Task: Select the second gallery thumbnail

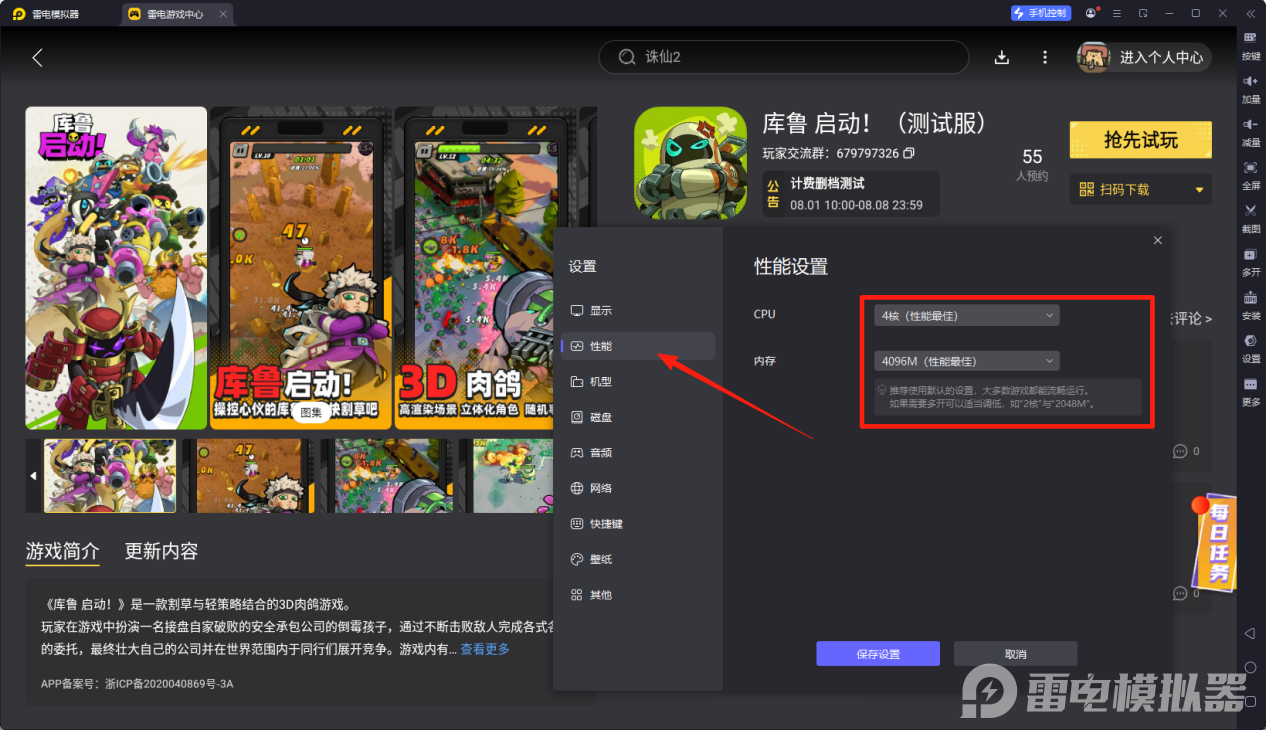Action: pos(248,476)
